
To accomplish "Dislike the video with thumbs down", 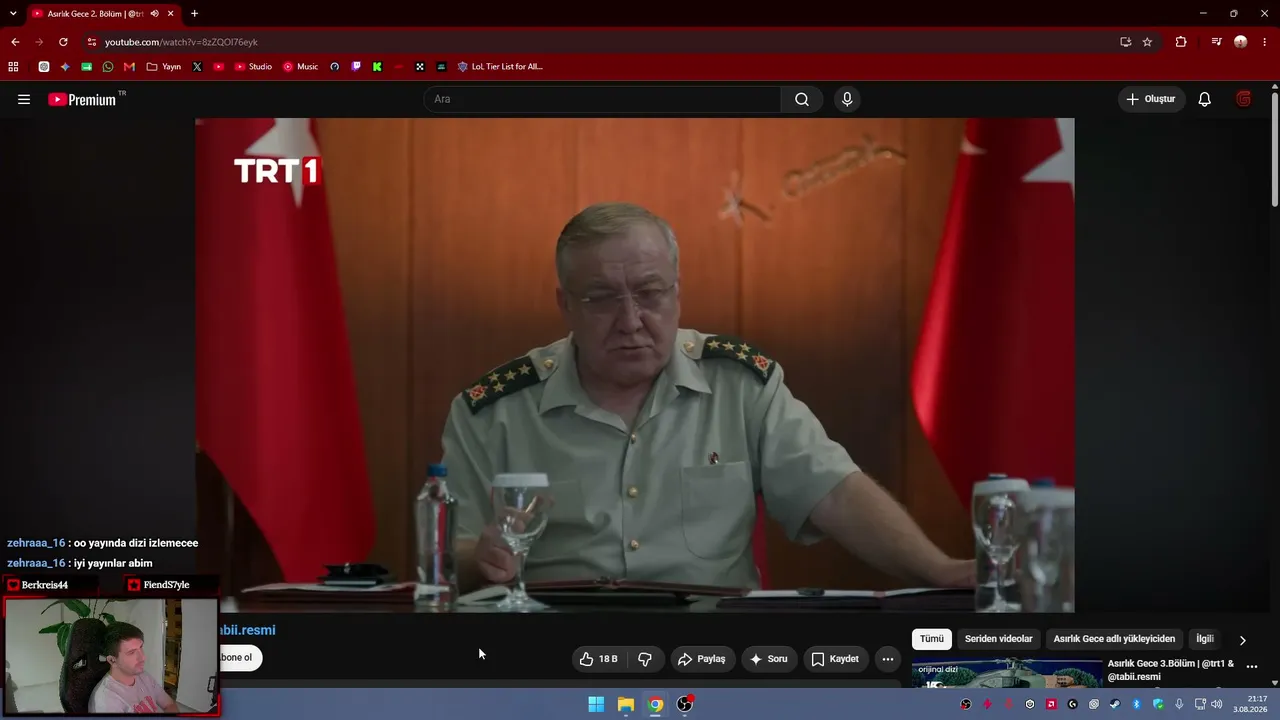I will point(645,659).
